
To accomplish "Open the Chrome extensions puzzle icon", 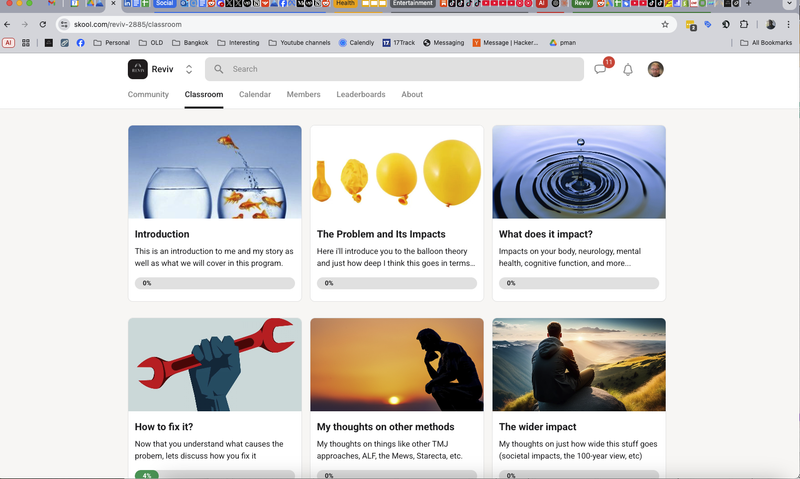I will [743, 24].
